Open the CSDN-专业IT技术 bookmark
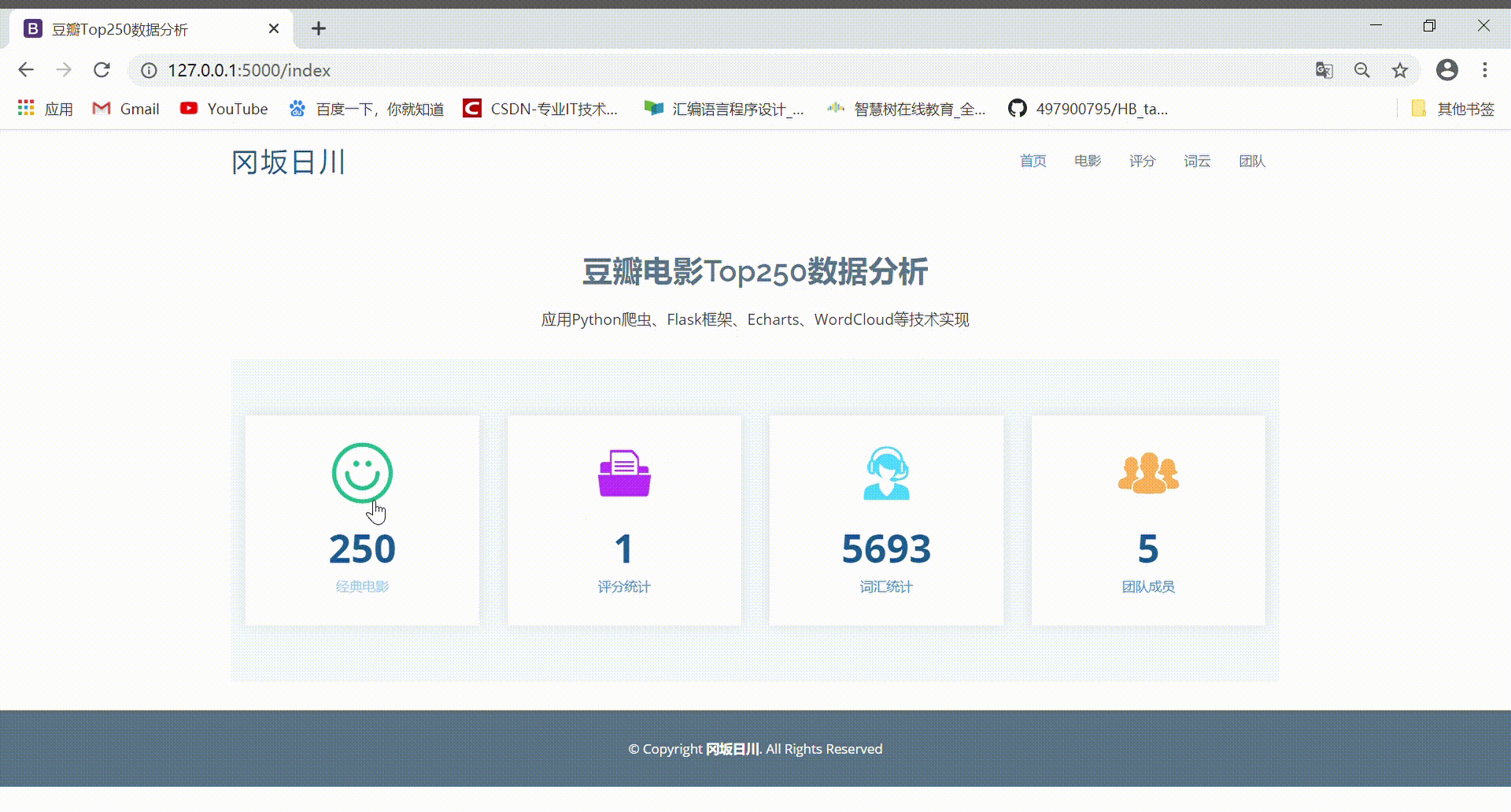 [x=541, y=109]
